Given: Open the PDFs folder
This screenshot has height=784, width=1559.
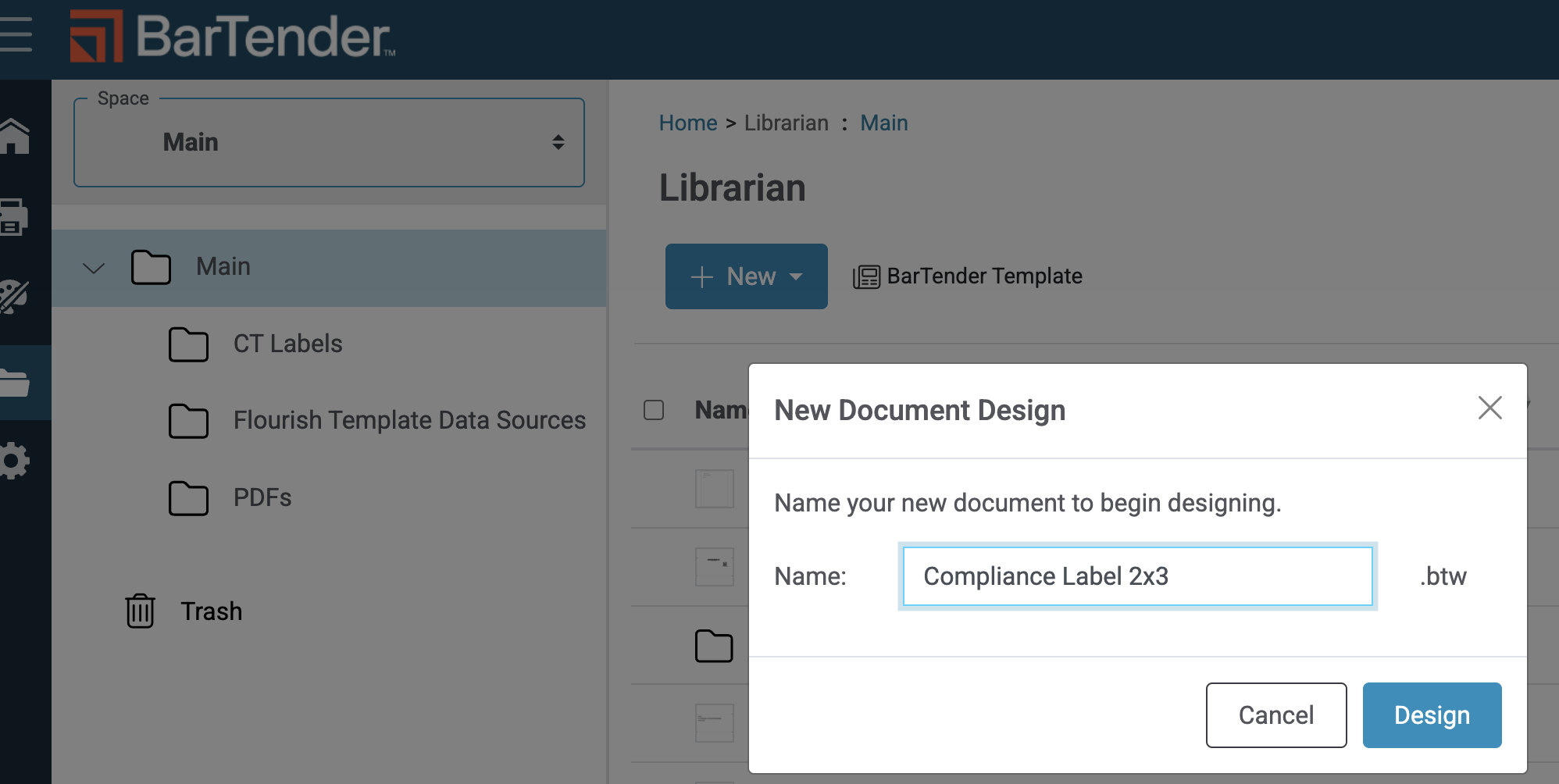Looking at the screenshot, I should click(x=262, y=497).
